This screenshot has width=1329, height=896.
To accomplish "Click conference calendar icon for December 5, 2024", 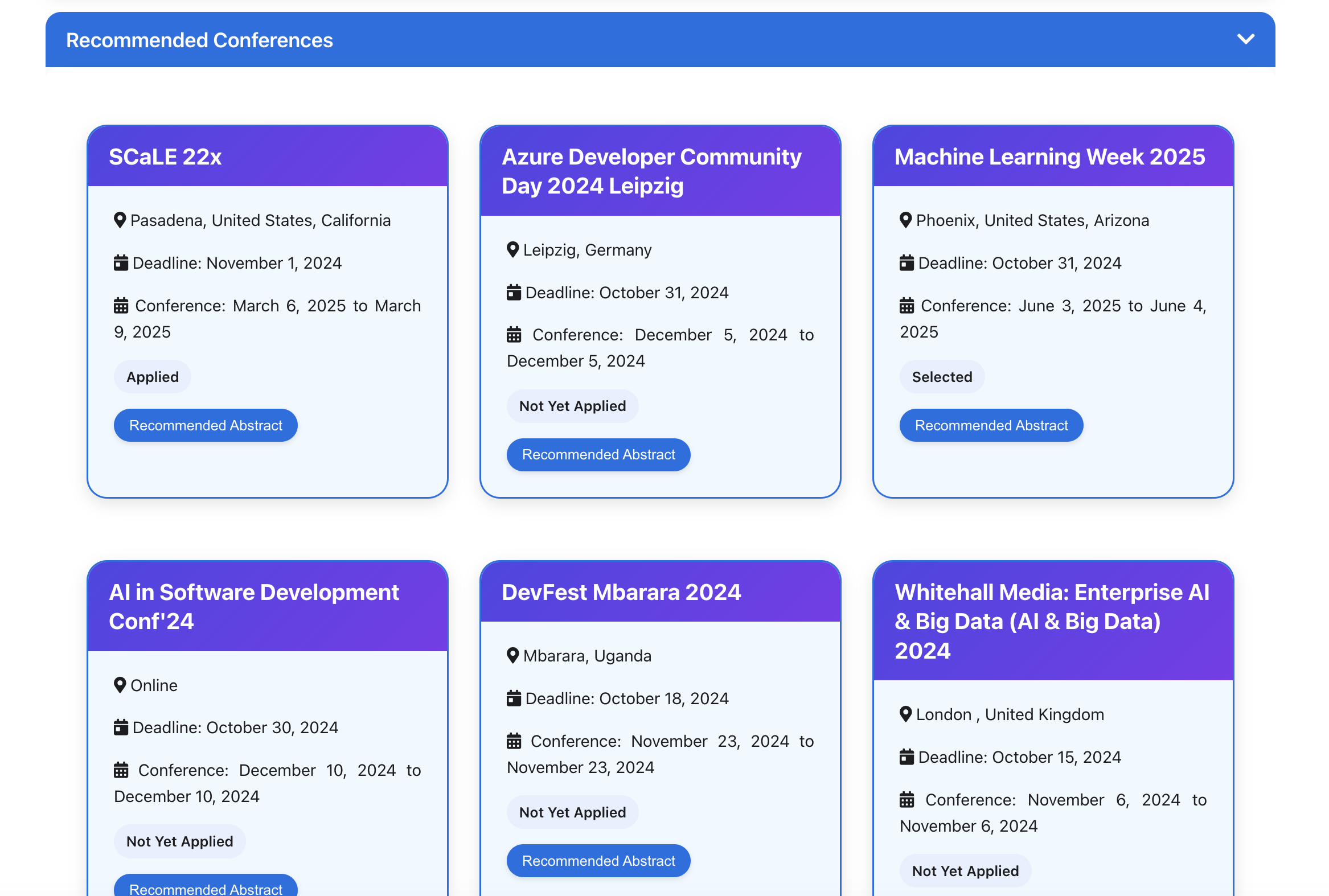I will tap(514, 335).
